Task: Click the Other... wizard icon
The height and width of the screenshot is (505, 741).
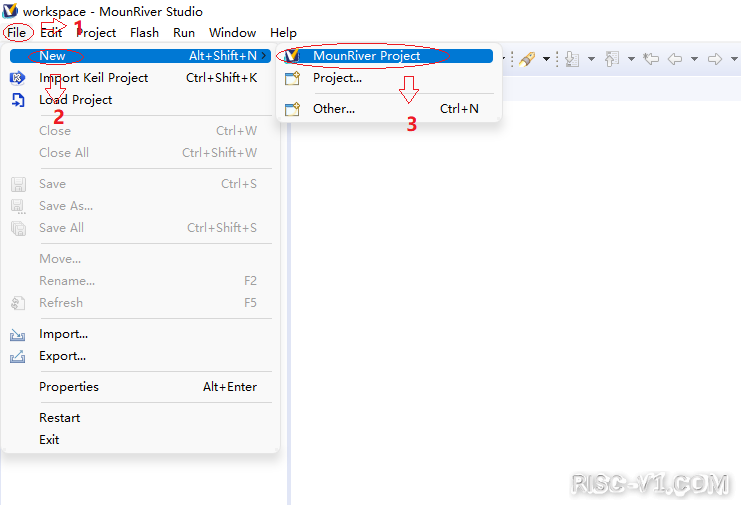Action: (x=293, y=109)
